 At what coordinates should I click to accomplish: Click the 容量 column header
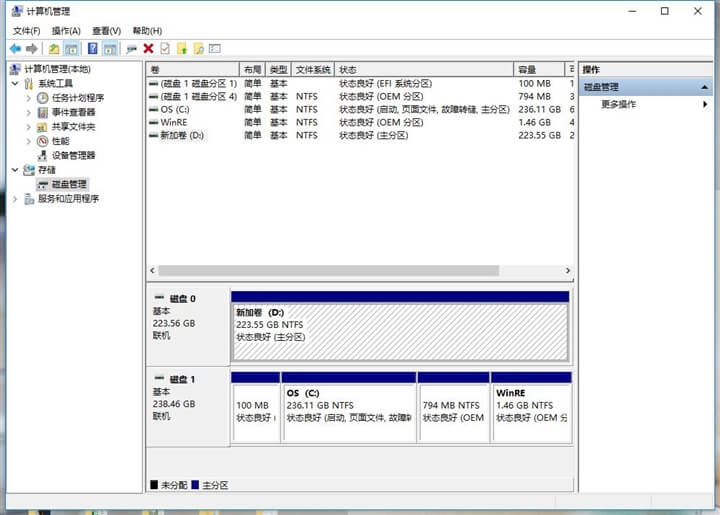click(527, 69)
